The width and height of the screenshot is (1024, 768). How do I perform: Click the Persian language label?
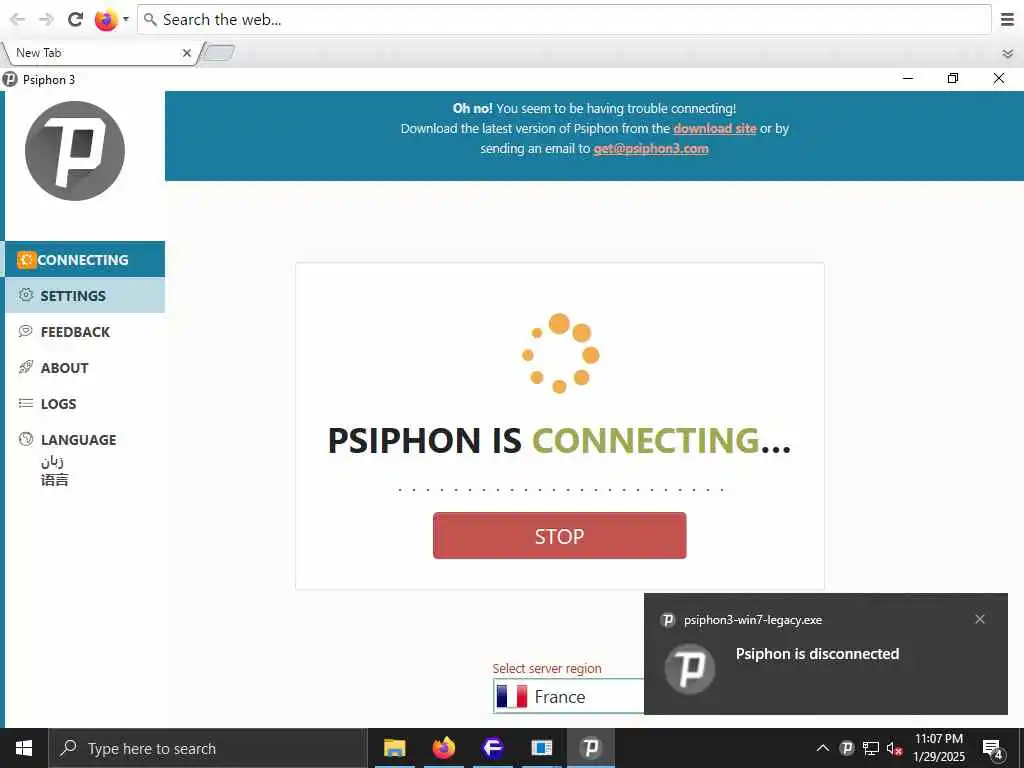52,462
